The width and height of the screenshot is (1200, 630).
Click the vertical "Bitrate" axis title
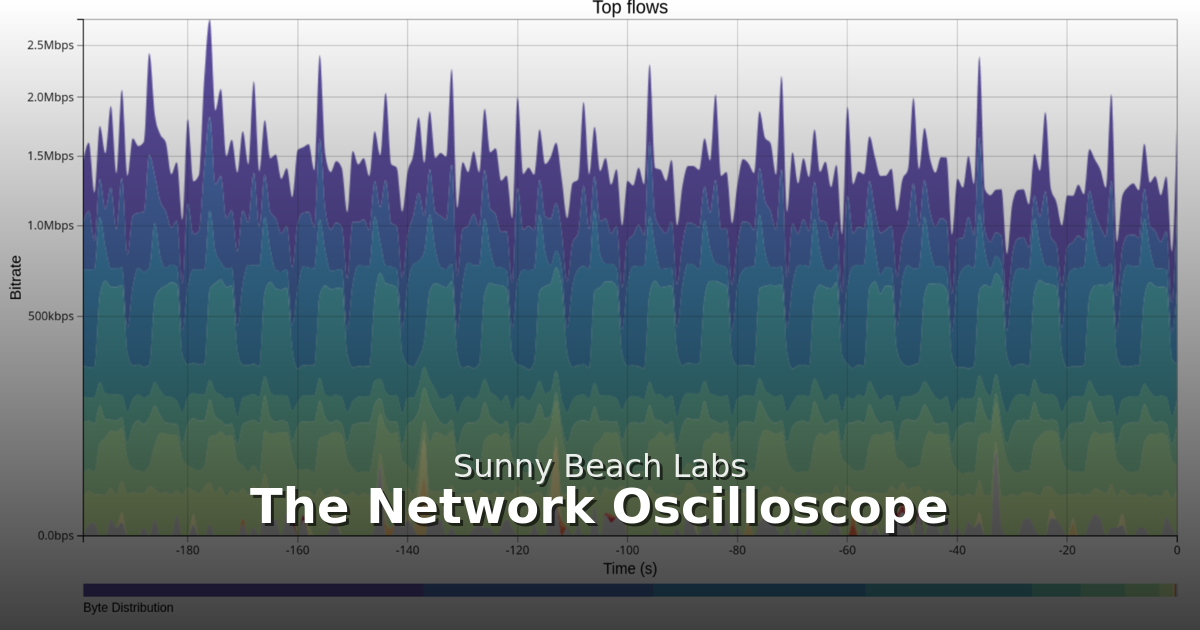click(15, 277)
